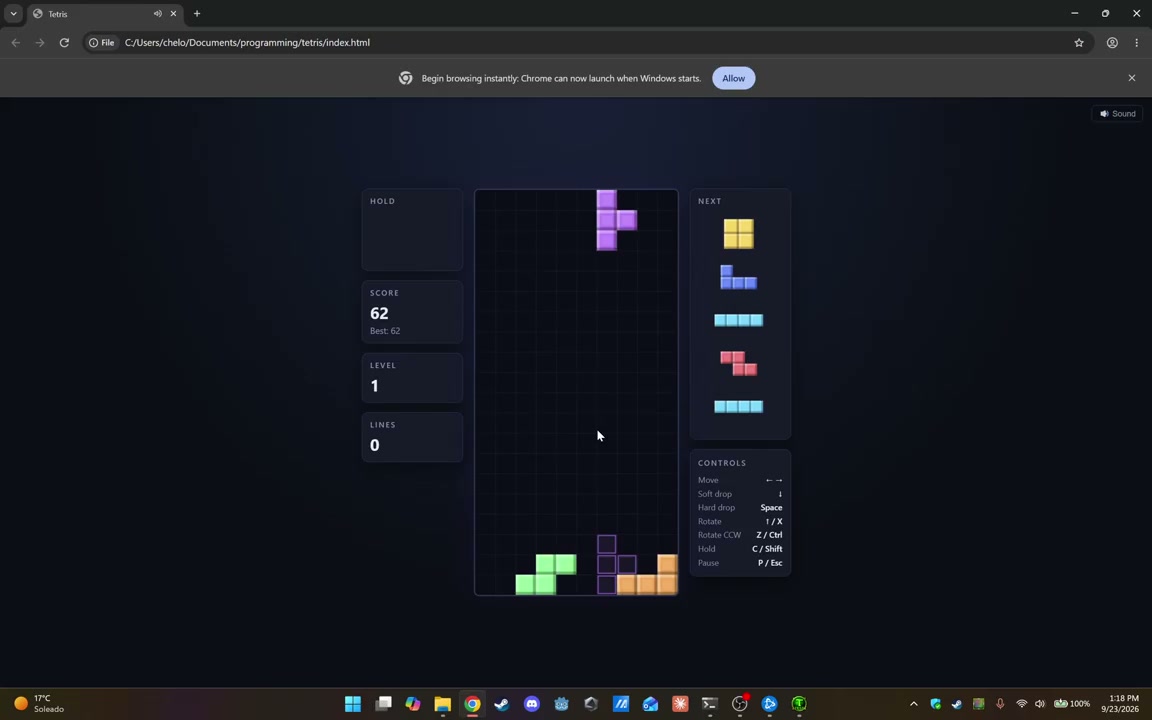Viewport: 1152px width, 720px height.
Task: Show hidden system tray icons
Action: tap(914, 704)
